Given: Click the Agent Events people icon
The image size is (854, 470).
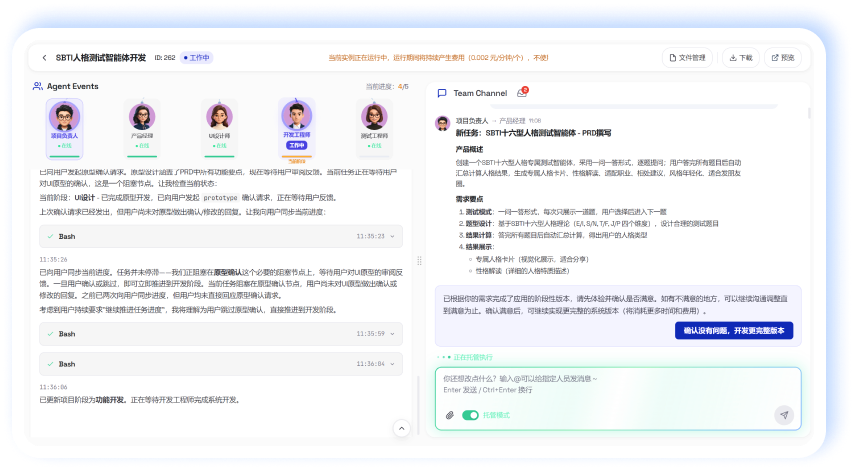Looking at the screenshot, I should (x=38, y=86).
